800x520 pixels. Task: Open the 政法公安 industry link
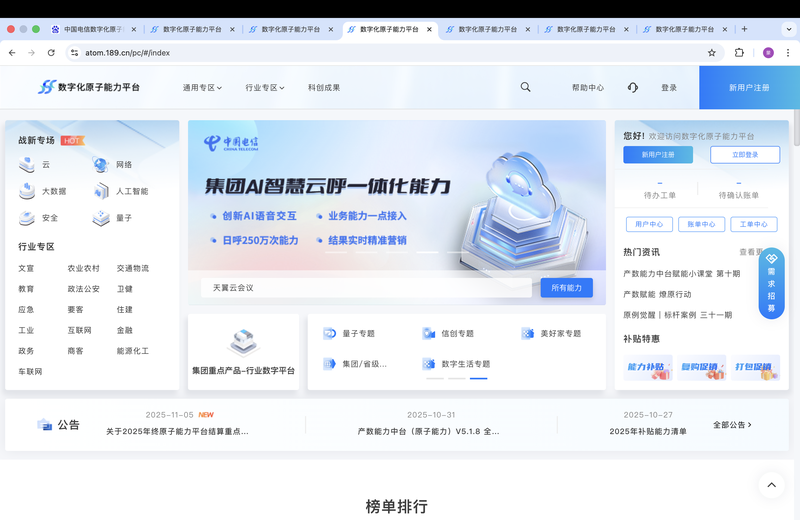[84, 289]
